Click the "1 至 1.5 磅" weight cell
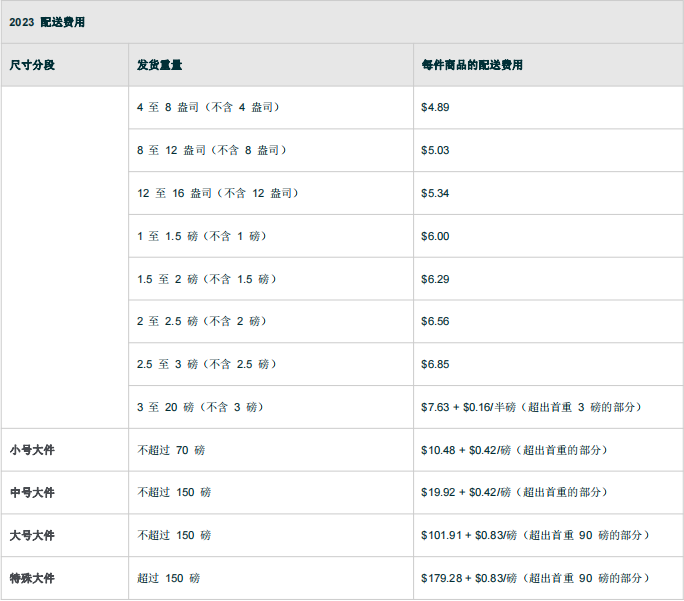Viewport: 684px width, 601px height. (x=201, y=236)
